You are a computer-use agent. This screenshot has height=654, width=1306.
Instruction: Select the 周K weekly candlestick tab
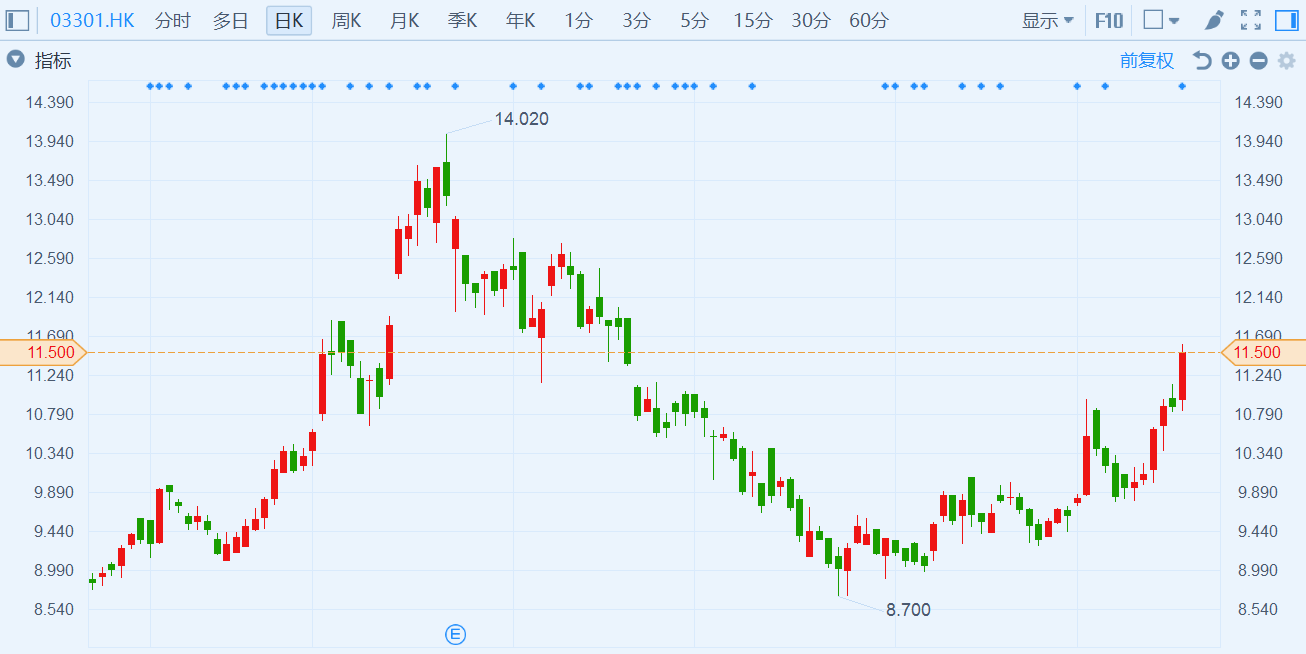pyautogui.click(x=346, y=20)
